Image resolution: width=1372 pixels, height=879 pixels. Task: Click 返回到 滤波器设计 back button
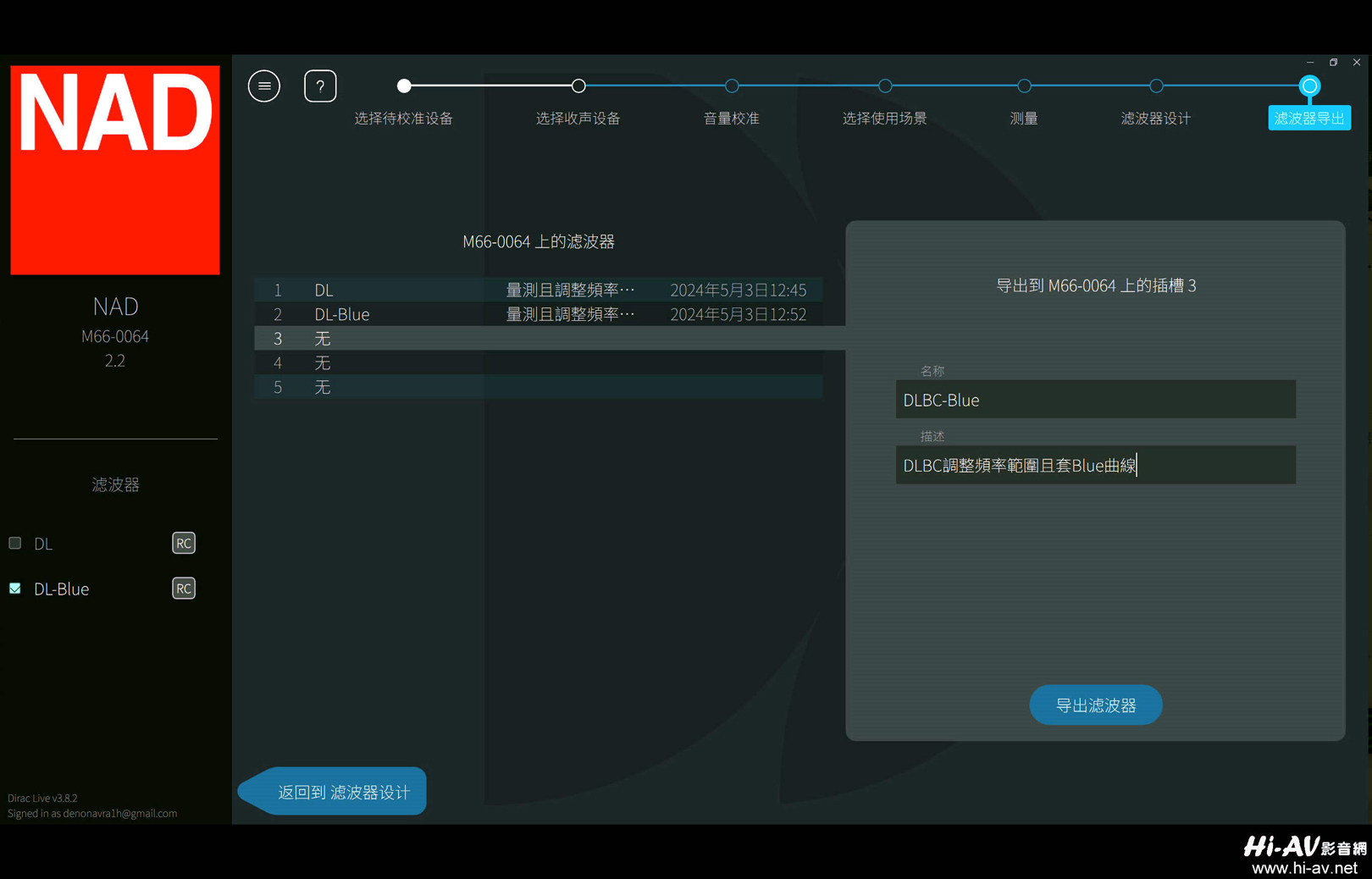point(333,791)
